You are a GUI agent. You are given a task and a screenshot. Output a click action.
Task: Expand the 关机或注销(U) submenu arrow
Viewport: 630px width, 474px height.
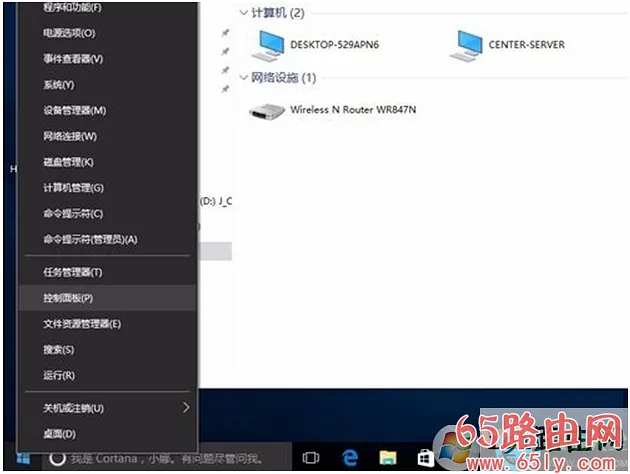click(x=185, y=408)
